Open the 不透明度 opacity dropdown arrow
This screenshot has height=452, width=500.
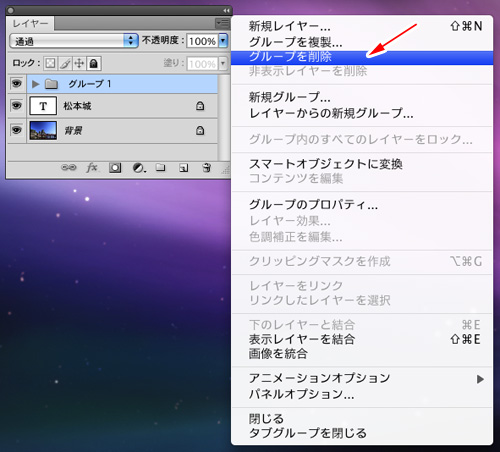pos(223,41)
